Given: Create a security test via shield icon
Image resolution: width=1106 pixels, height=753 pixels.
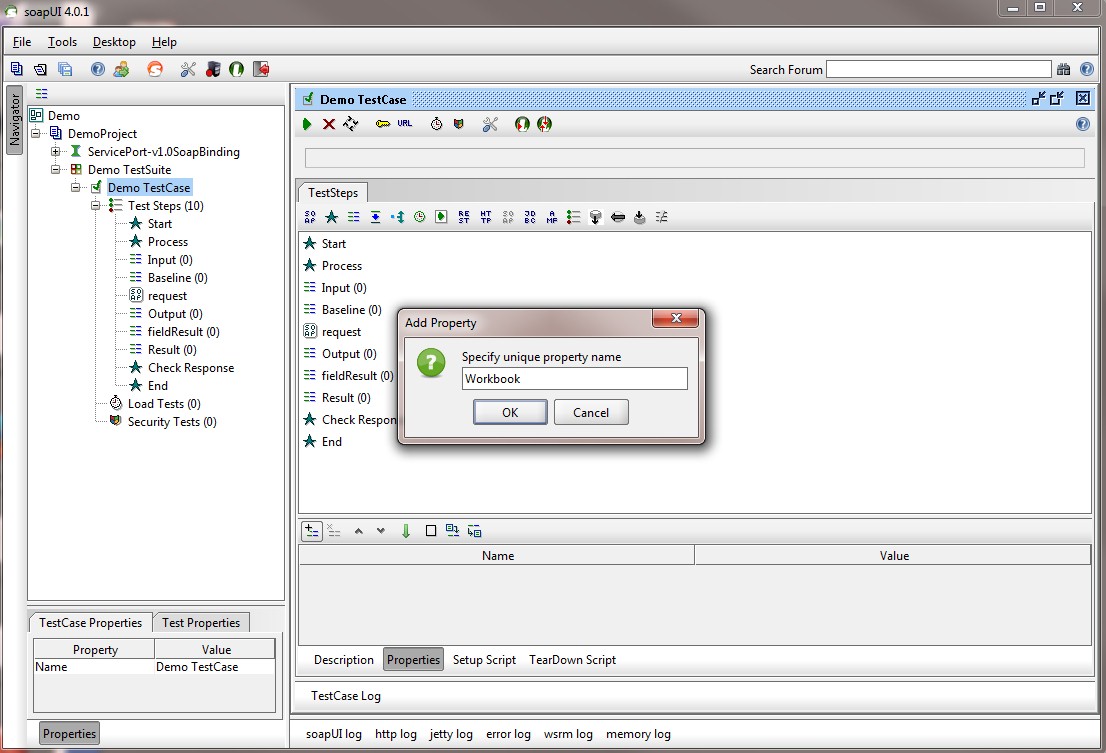Looking at the screenshot, I should coord(458,124).
